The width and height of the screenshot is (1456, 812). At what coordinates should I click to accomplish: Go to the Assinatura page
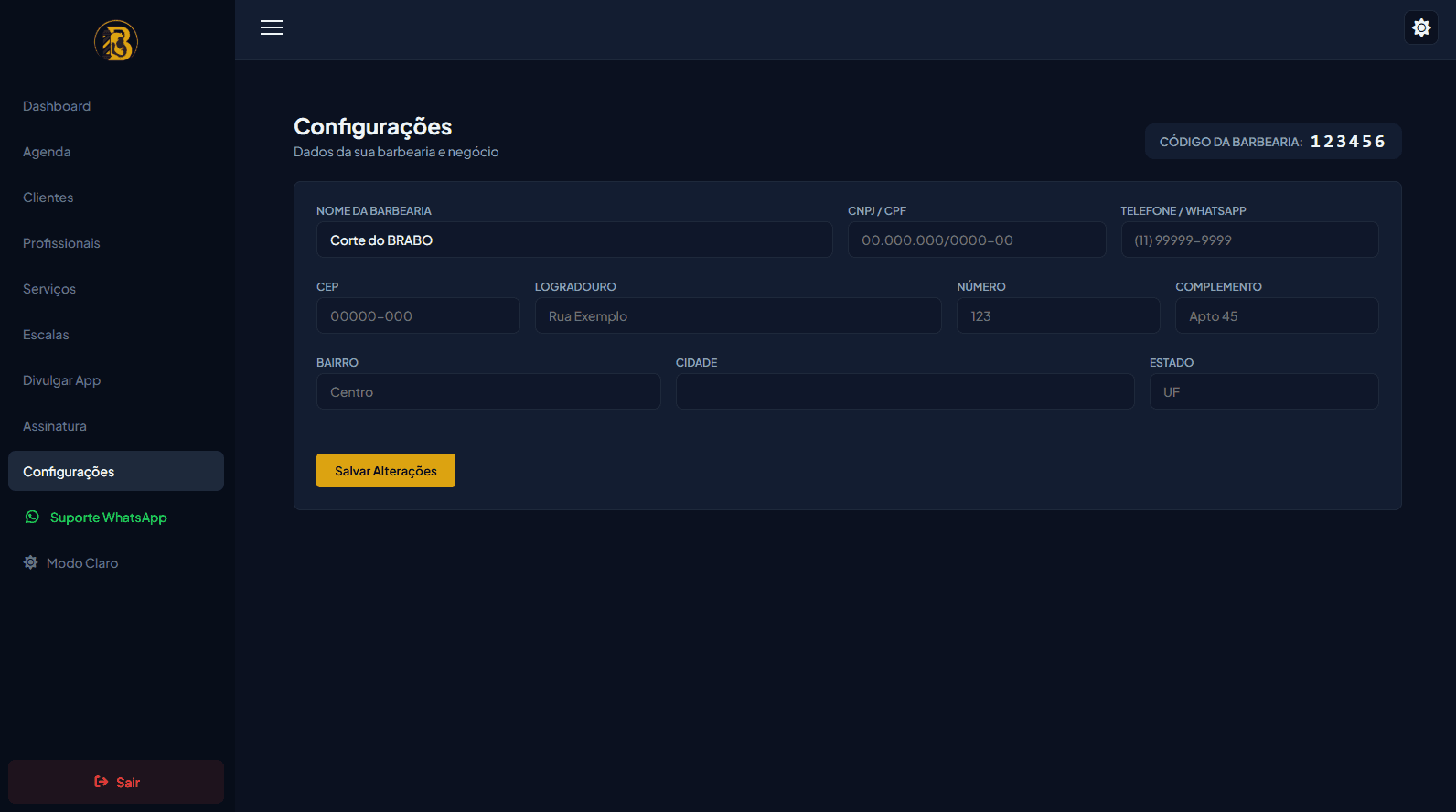coord(116,426)
